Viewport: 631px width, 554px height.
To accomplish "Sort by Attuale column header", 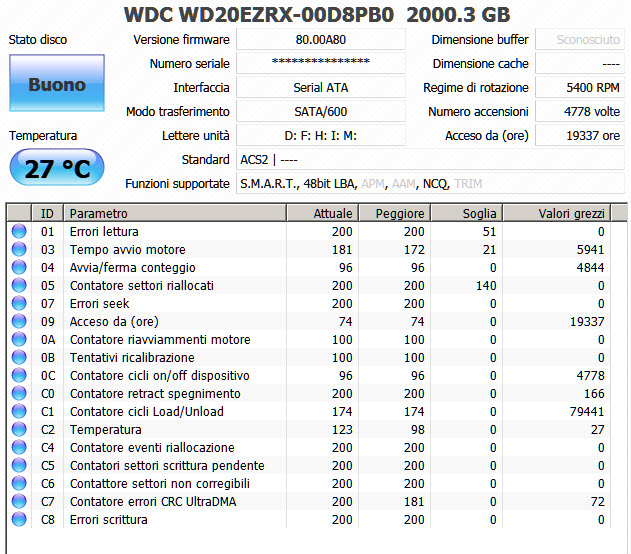I will (322, 213).
